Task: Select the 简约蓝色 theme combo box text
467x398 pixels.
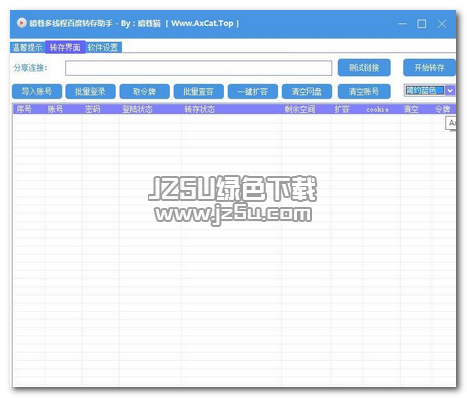Action: click(x=425, y=90)
